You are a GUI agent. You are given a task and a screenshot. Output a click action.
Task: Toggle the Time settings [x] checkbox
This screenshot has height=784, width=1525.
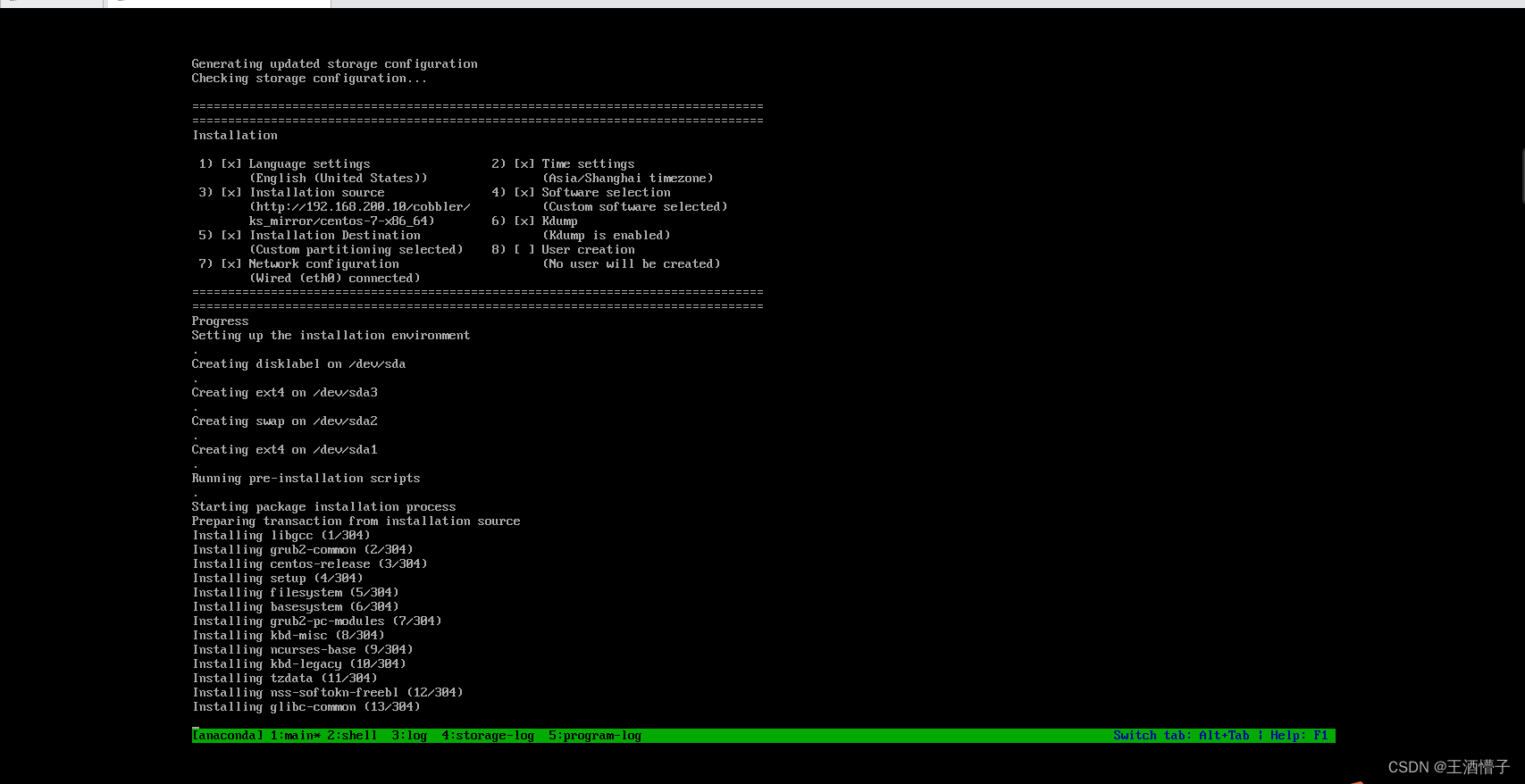524,164
